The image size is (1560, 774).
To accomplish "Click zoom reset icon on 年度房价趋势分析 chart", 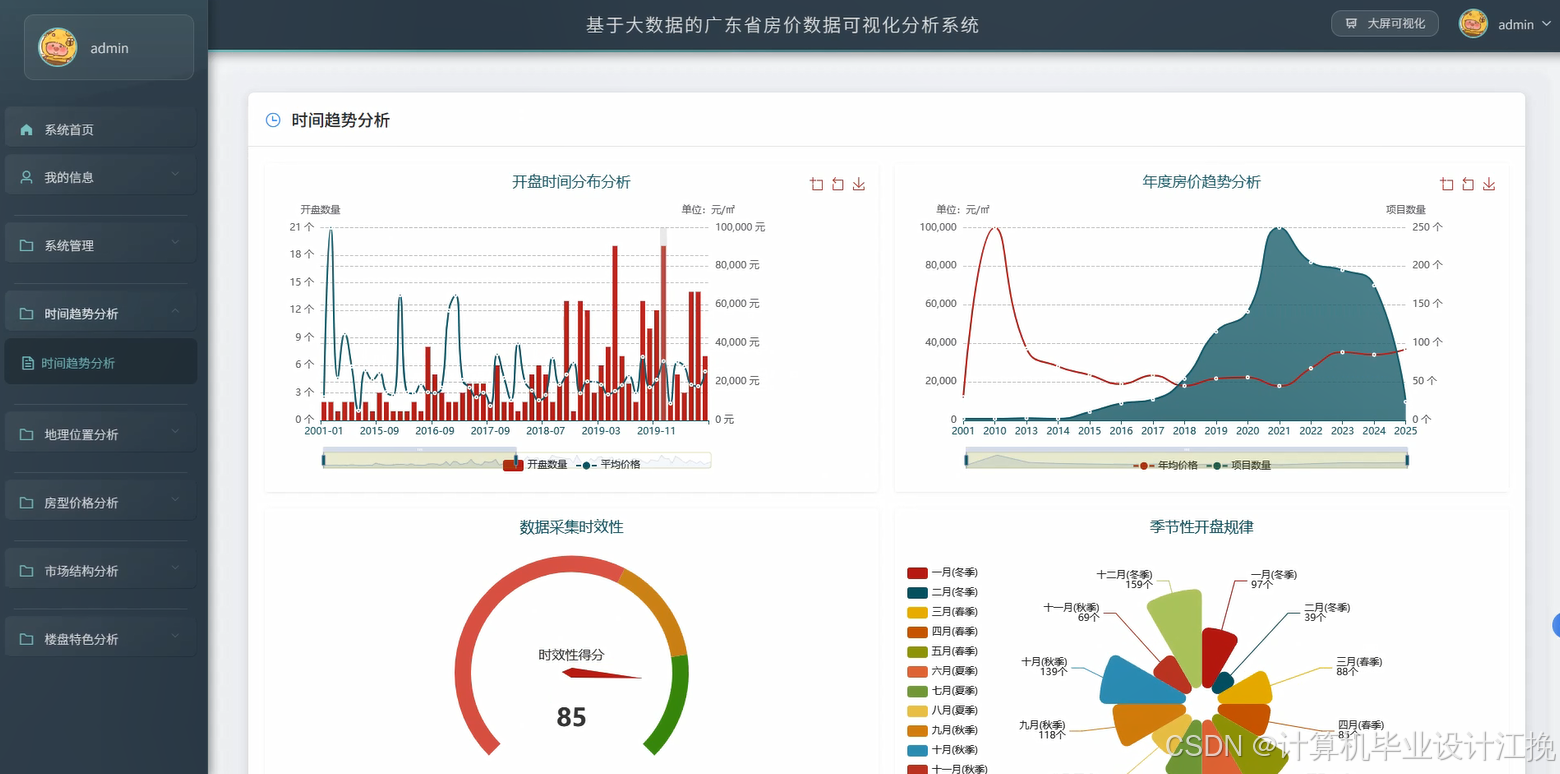I will pos(1468,184).
